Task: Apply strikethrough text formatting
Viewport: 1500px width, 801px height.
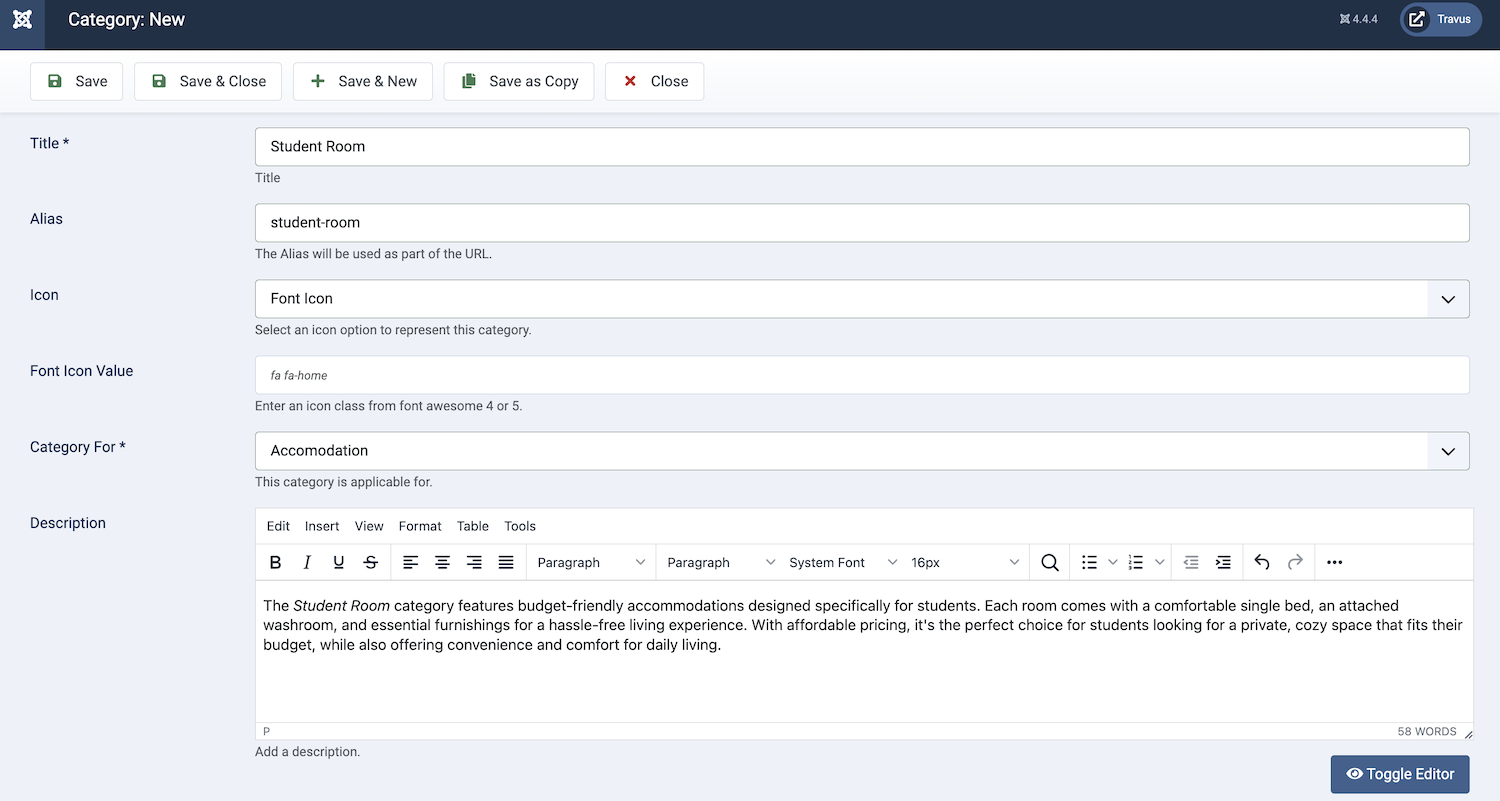Action: [371, 563]
